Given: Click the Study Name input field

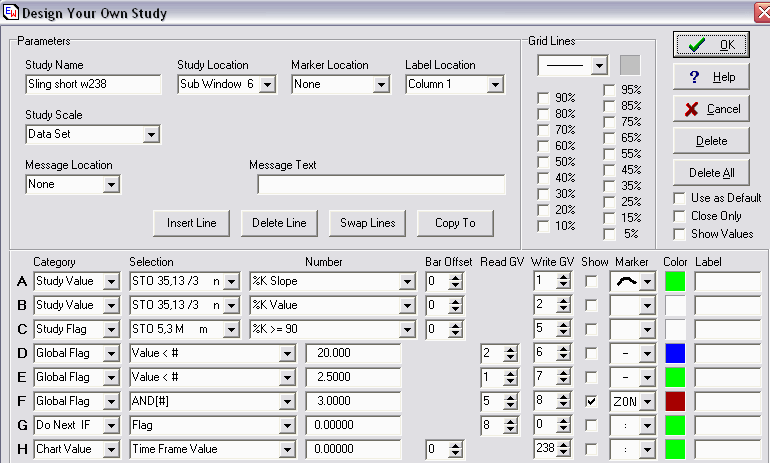Looking at the screenshot, I should pyautogui.click(x=93, y=84).
